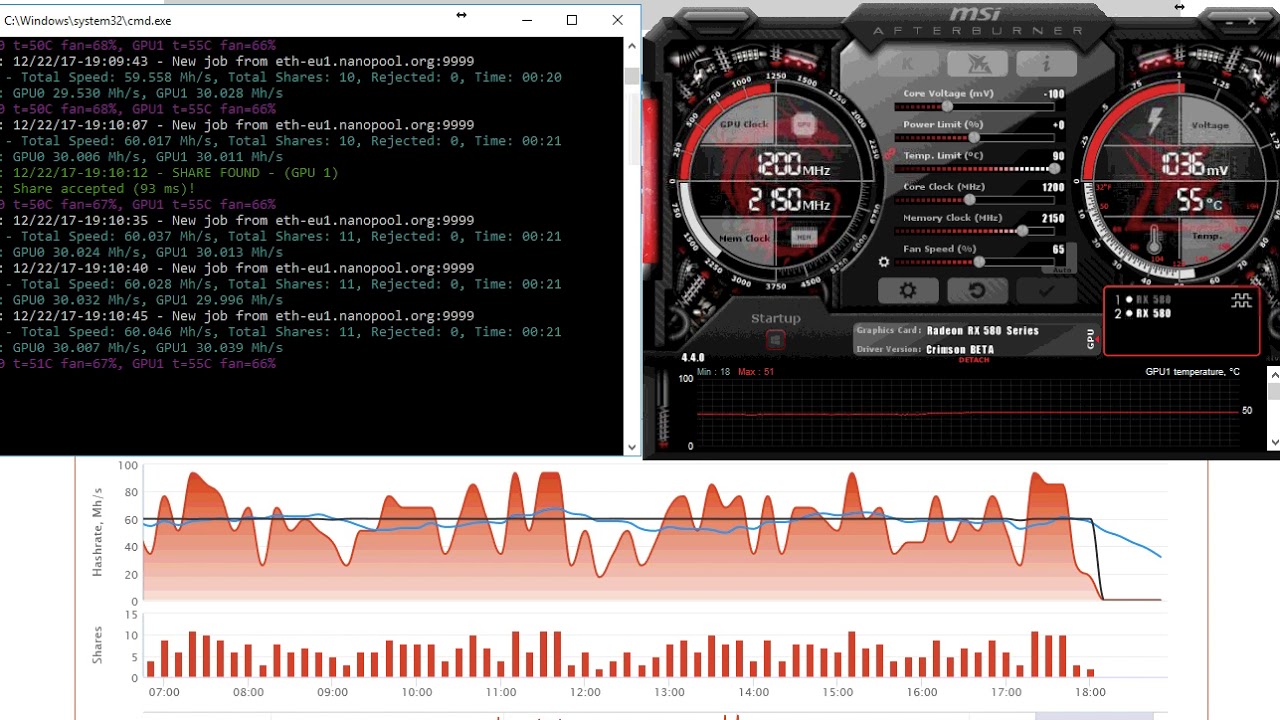Screen dimensions: 1280x720
Task: Click the 'Hashrate, Mh/s' axis label
Action: coord(98,532)
